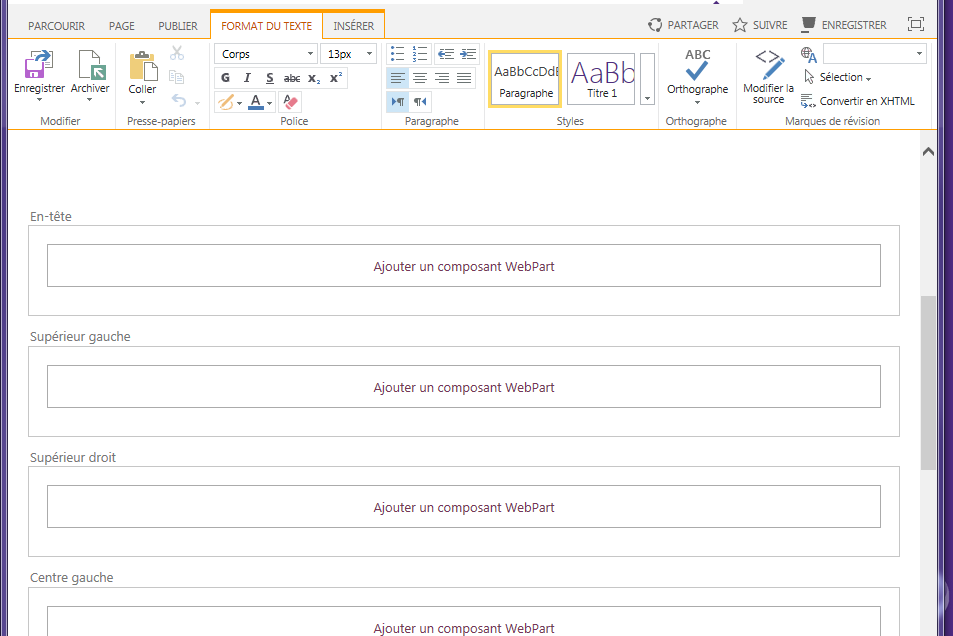
Task: Insert a bulleted list
Action: point(397,54)
